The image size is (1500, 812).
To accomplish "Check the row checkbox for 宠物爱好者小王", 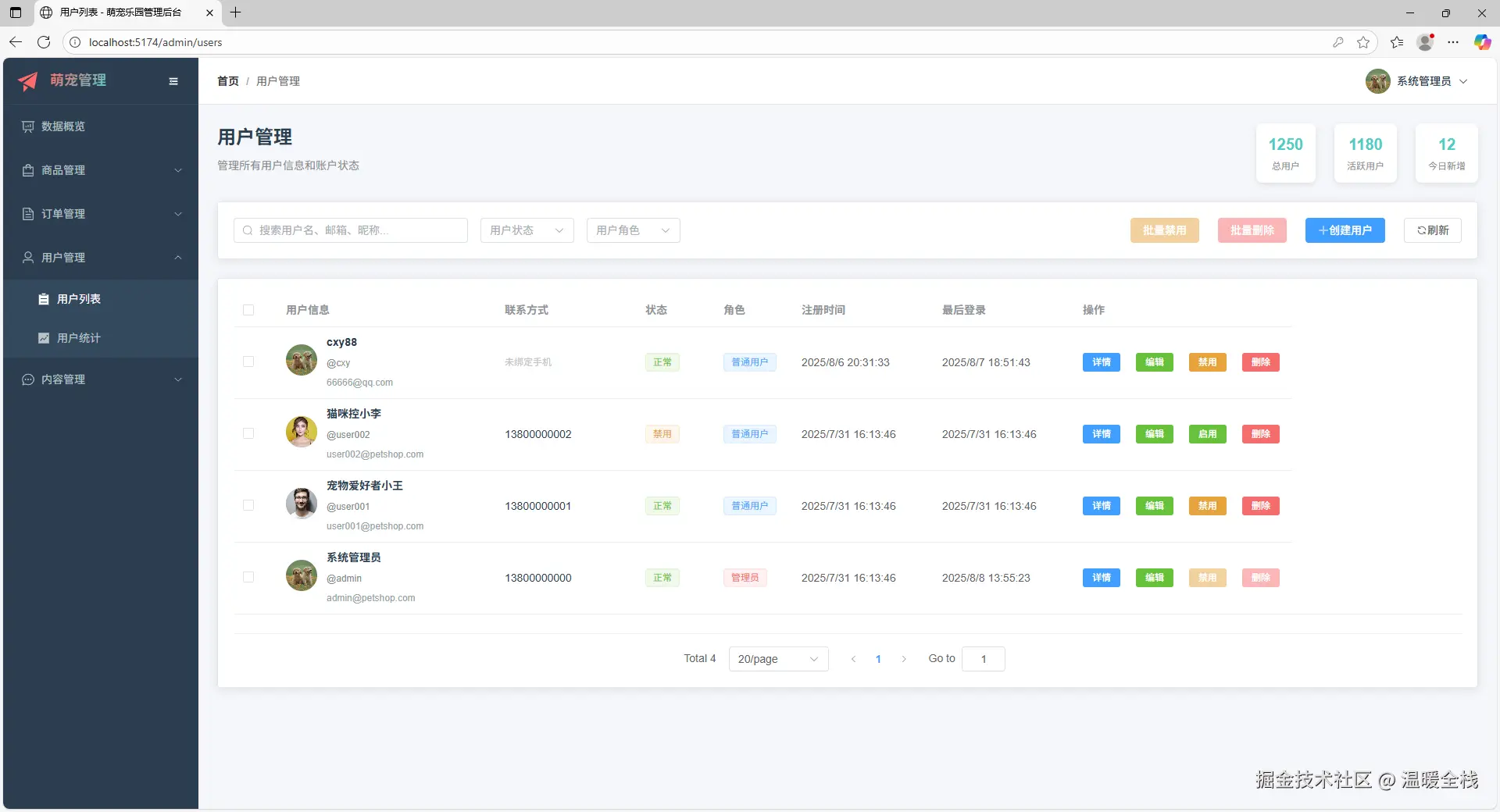I will point(248,505).
